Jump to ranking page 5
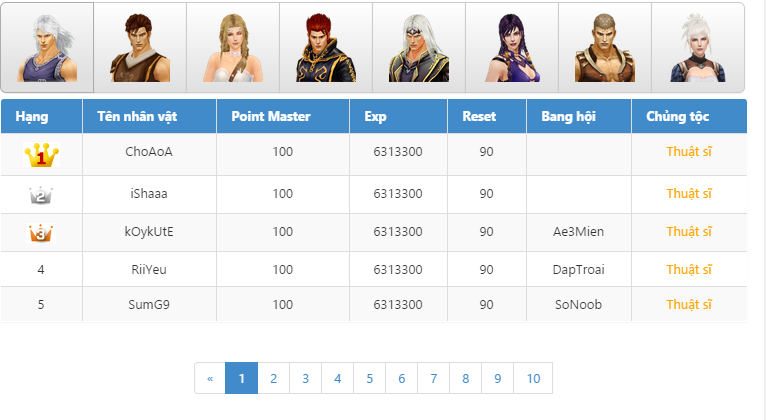Image resolution: width=766 pixels, height=420 pixels. point(369,379)
